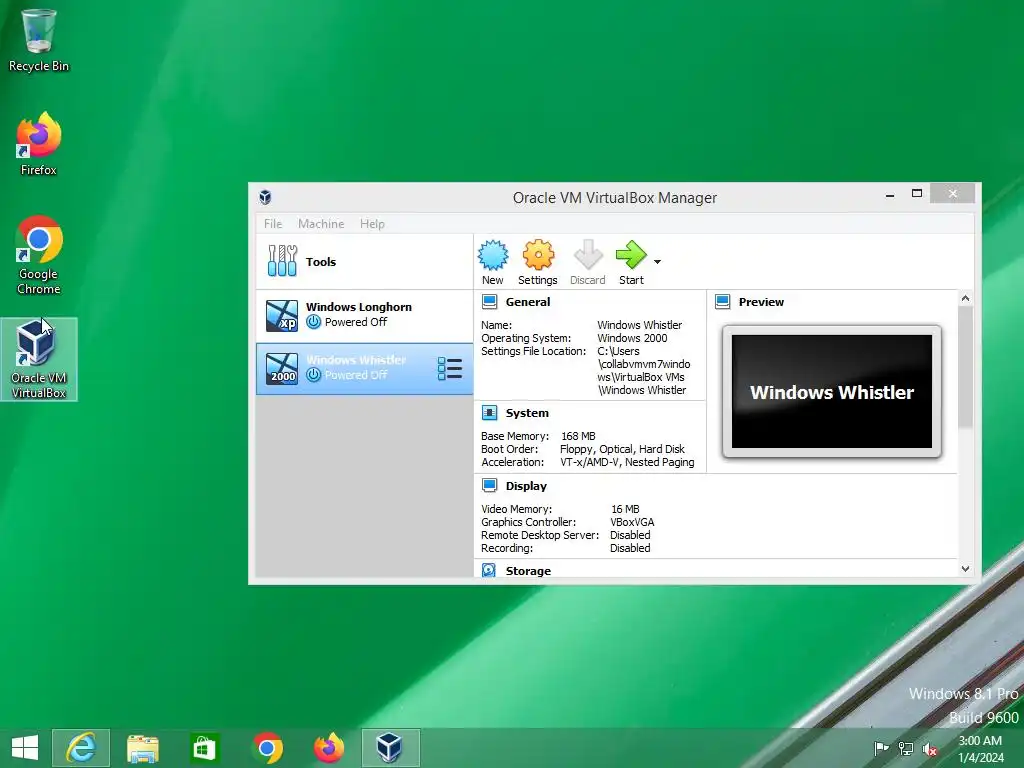Click the General section header
Image resolution: width=1024 pixels, height=768 pixels.
528,302
